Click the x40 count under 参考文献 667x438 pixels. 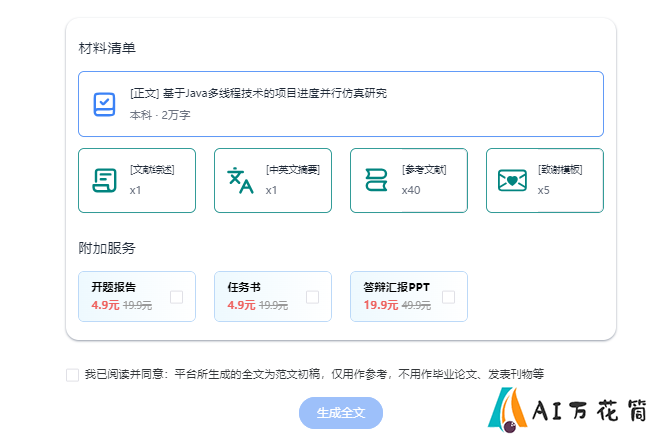(411, 190)
